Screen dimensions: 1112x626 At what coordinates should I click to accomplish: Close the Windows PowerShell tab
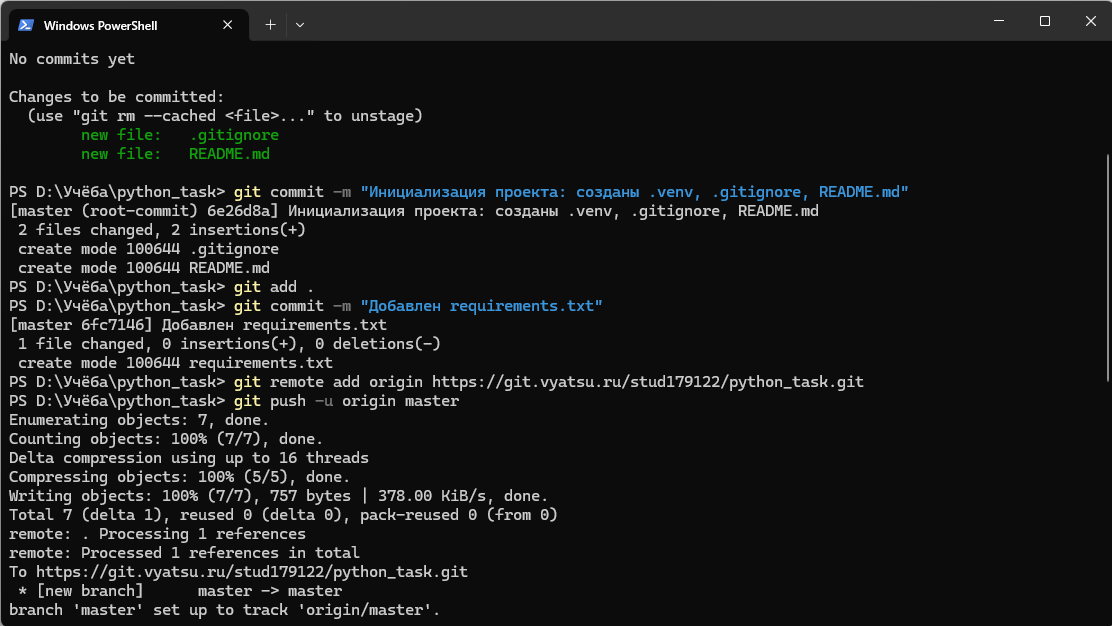click(x=230, y=25)
